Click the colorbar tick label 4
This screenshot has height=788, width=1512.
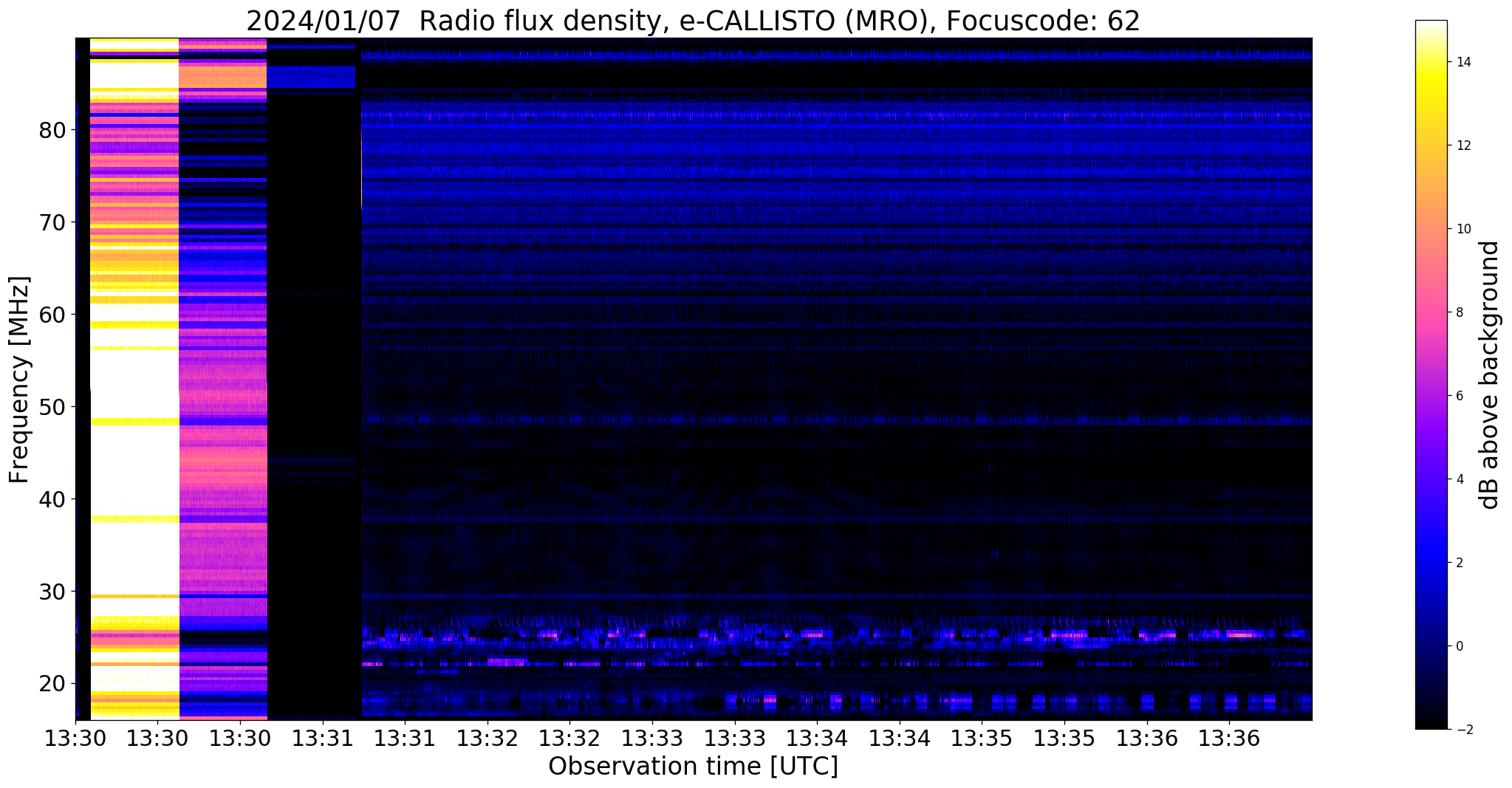tap(1459, 479)
